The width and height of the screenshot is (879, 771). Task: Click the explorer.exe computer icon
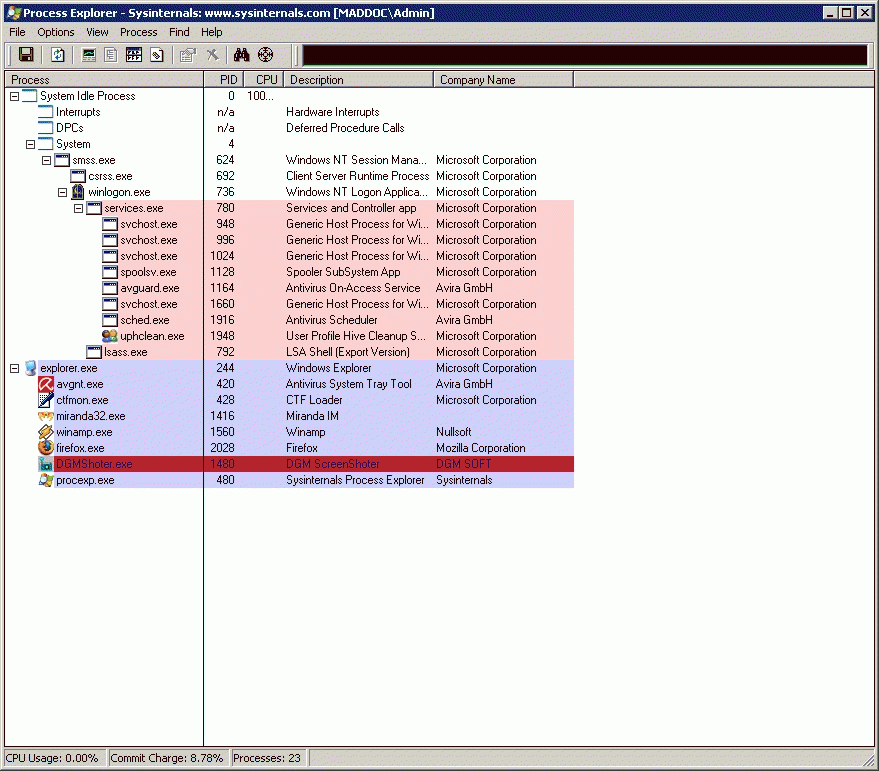point(30,368)
